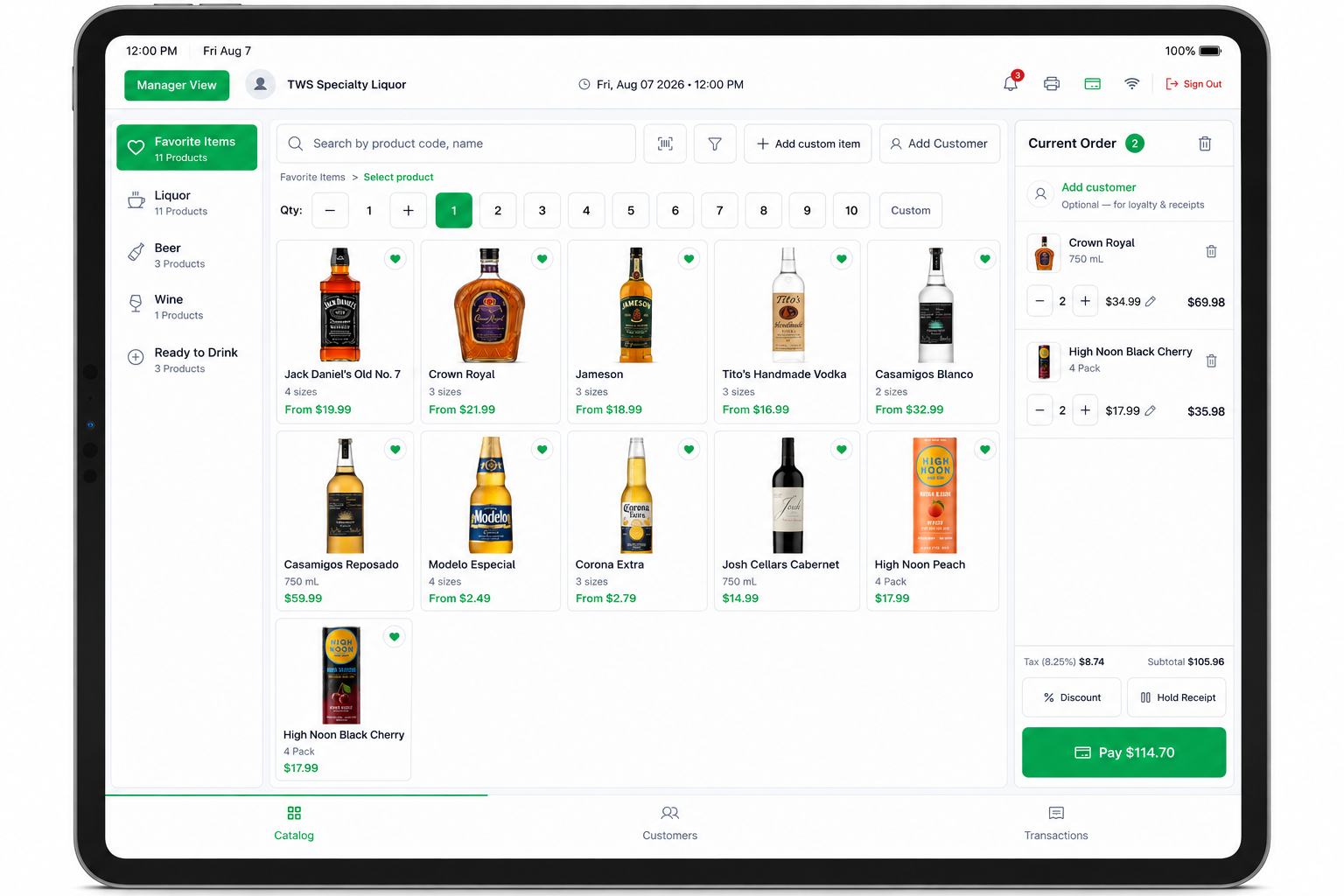The width and height of the screenshot is (1344, 896).
Task: Open the Liquor category
Action: pos(187,202)
